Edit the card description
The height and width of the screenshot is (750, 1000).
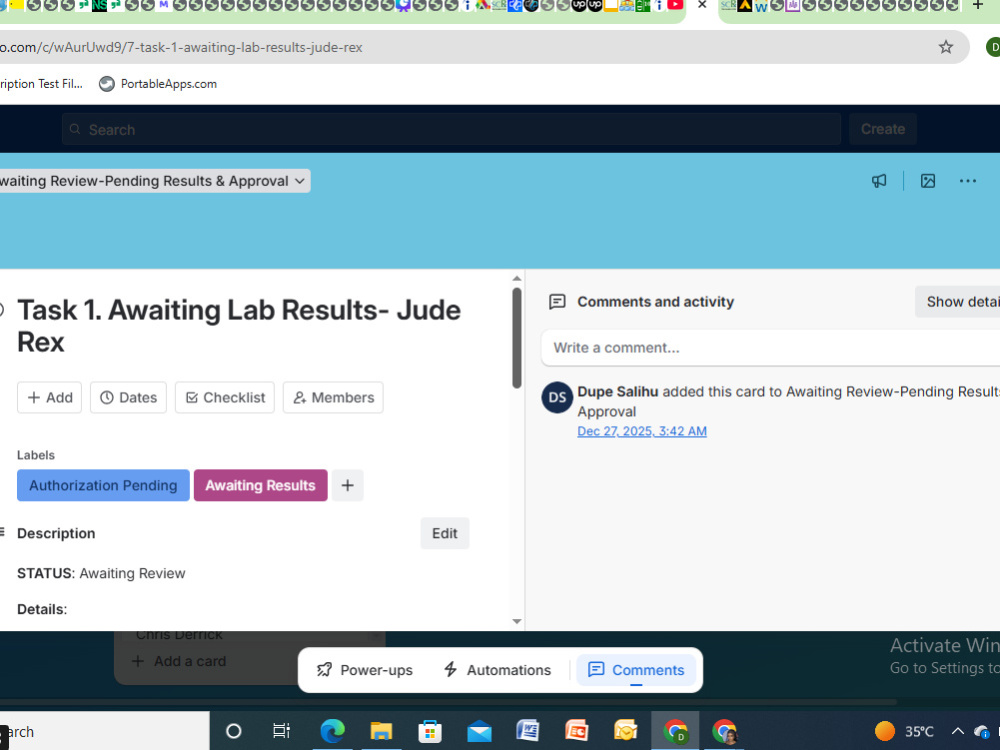(x=445, y=533)
